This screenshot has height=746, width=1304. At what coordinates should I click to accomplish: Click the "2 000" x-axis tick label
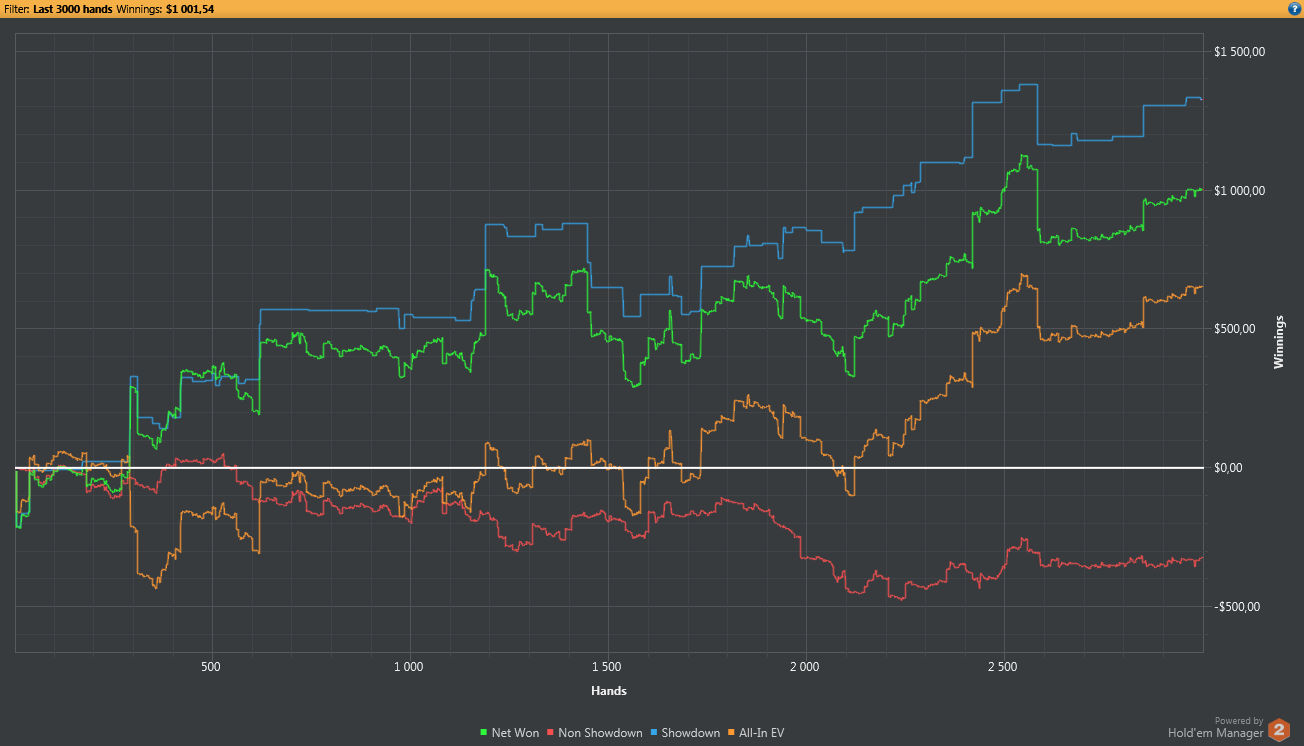pos(804,666)
